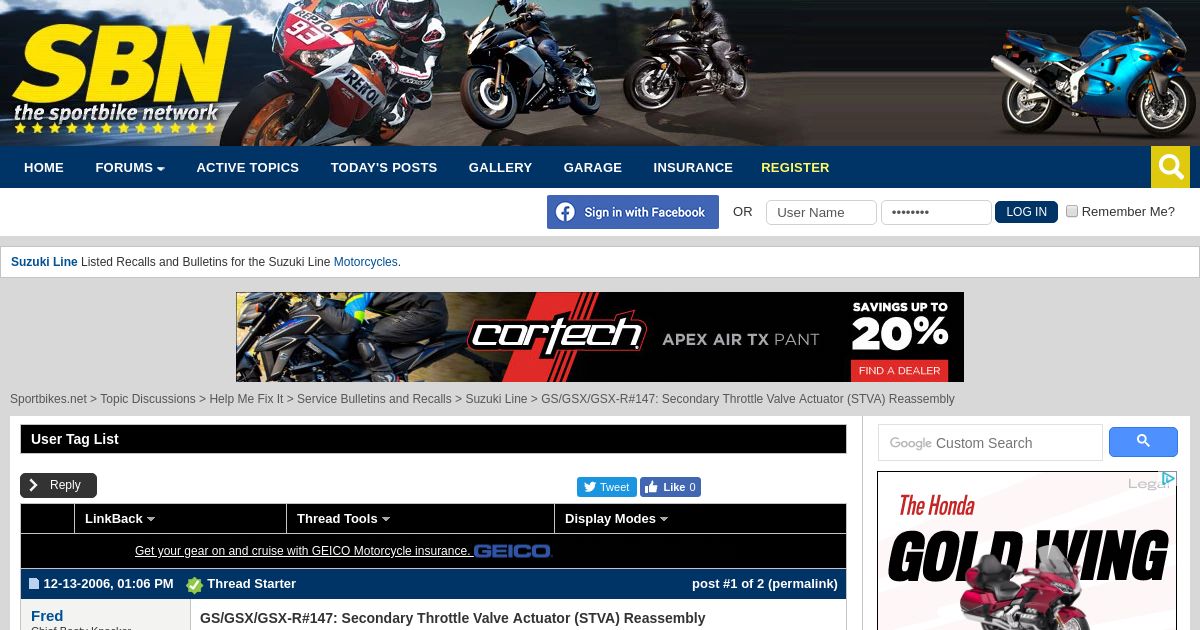
Task: Click the post document icon beside 12-13-2006
Action: coord(34,584)
